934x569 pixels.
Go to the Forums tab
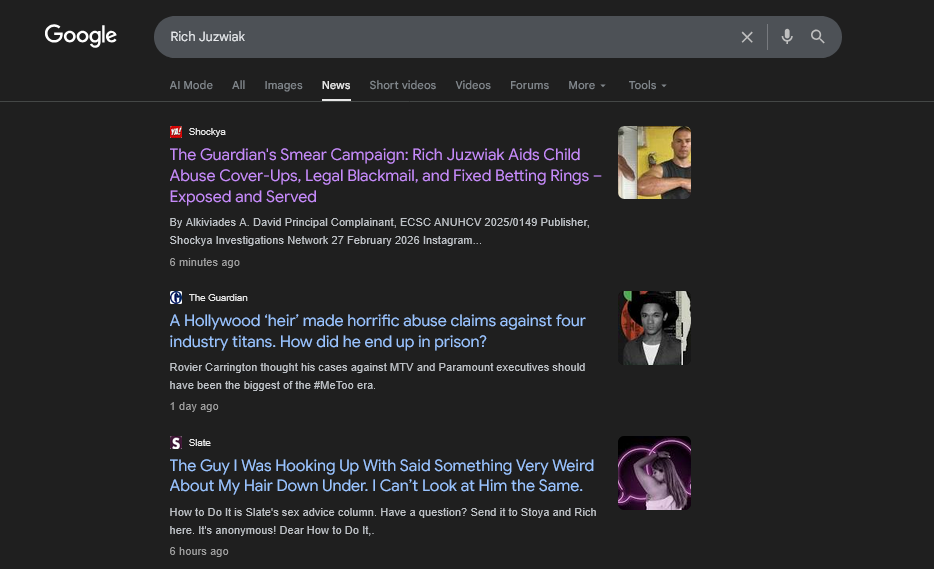tap(529, 86)
